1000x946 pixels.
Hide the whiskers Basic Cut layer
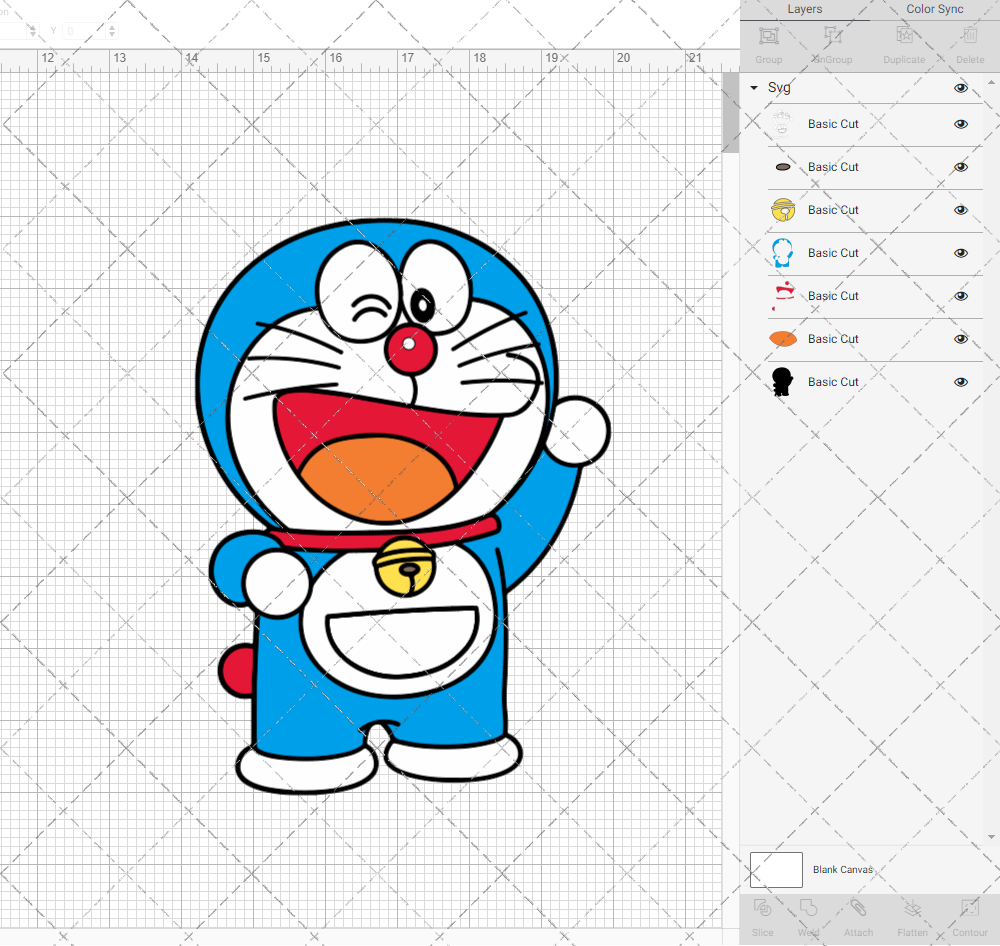961,124
